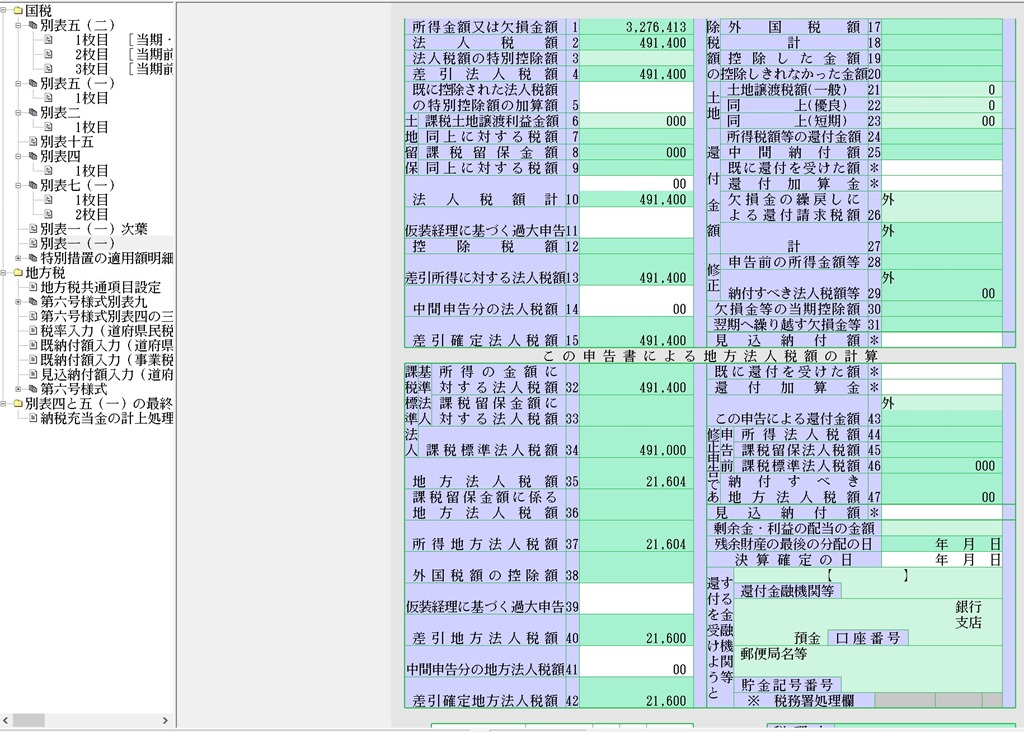Collapse the 別表七（一） tree node

pyautogui.click(x=19, y=186)
